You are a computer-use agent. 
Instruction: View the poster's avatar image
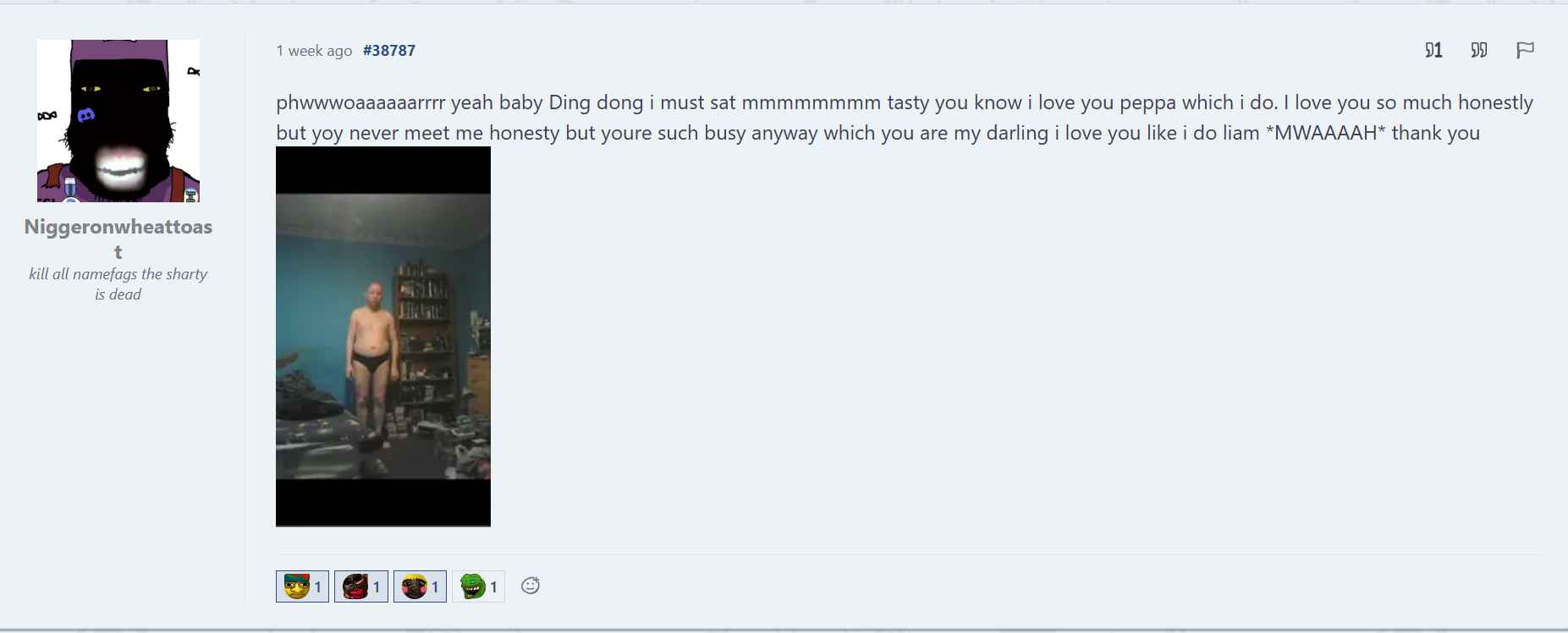[x=118, y=120]
